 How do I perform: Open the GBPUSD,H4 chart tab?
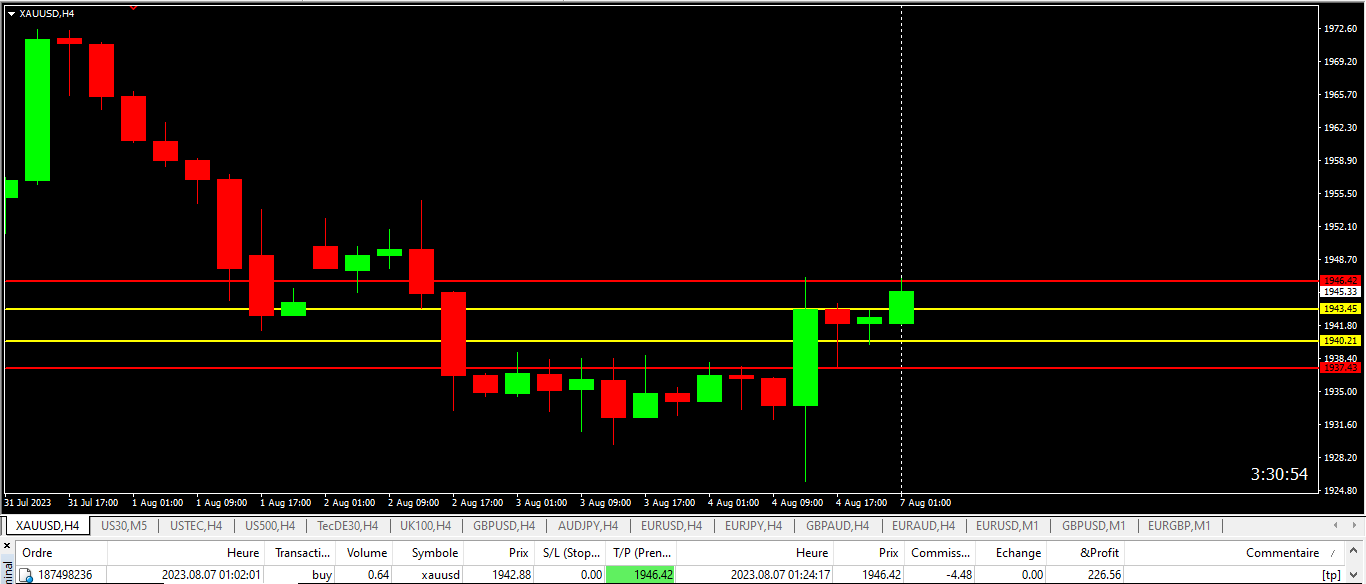click(504, 526)
